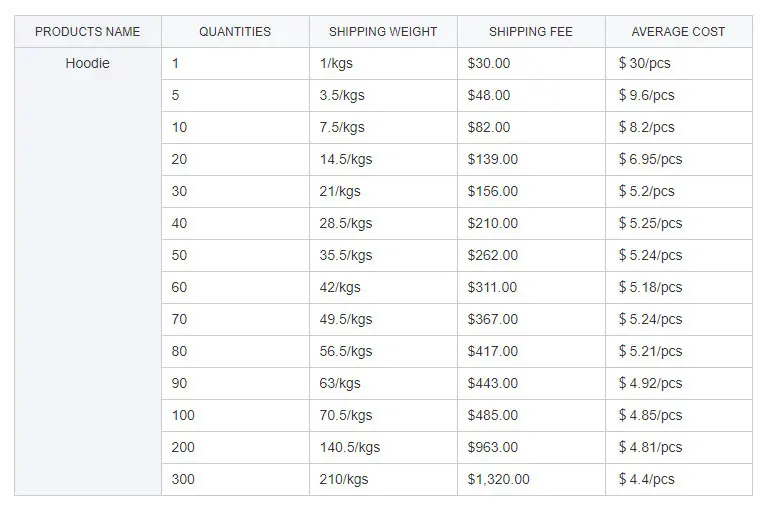Select the $30.00 shipping fee cell
Viewport: 770px width, 518px height.
pos(489,64)
